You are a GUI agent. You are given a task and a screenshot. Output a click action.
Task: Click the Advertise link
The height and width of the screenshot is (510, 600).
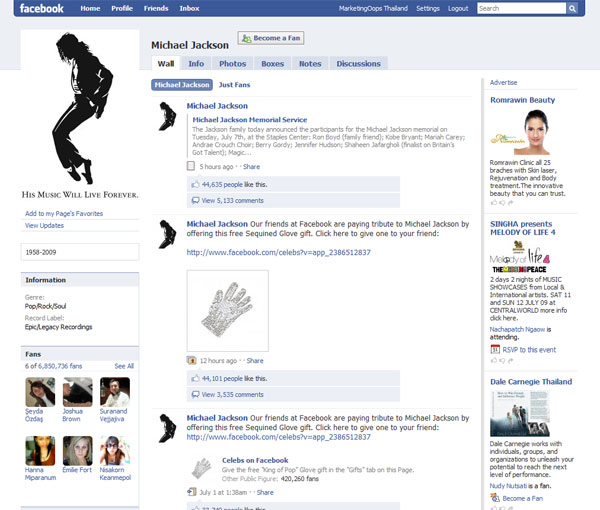(503, 82)
